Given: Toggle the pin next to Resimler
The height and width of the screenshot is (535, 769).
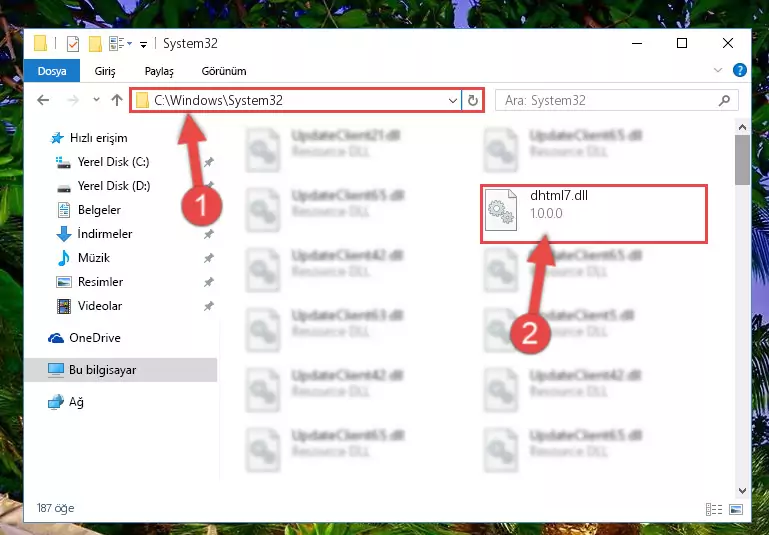Looking at the screenshot, I should [x=209, y=282].
